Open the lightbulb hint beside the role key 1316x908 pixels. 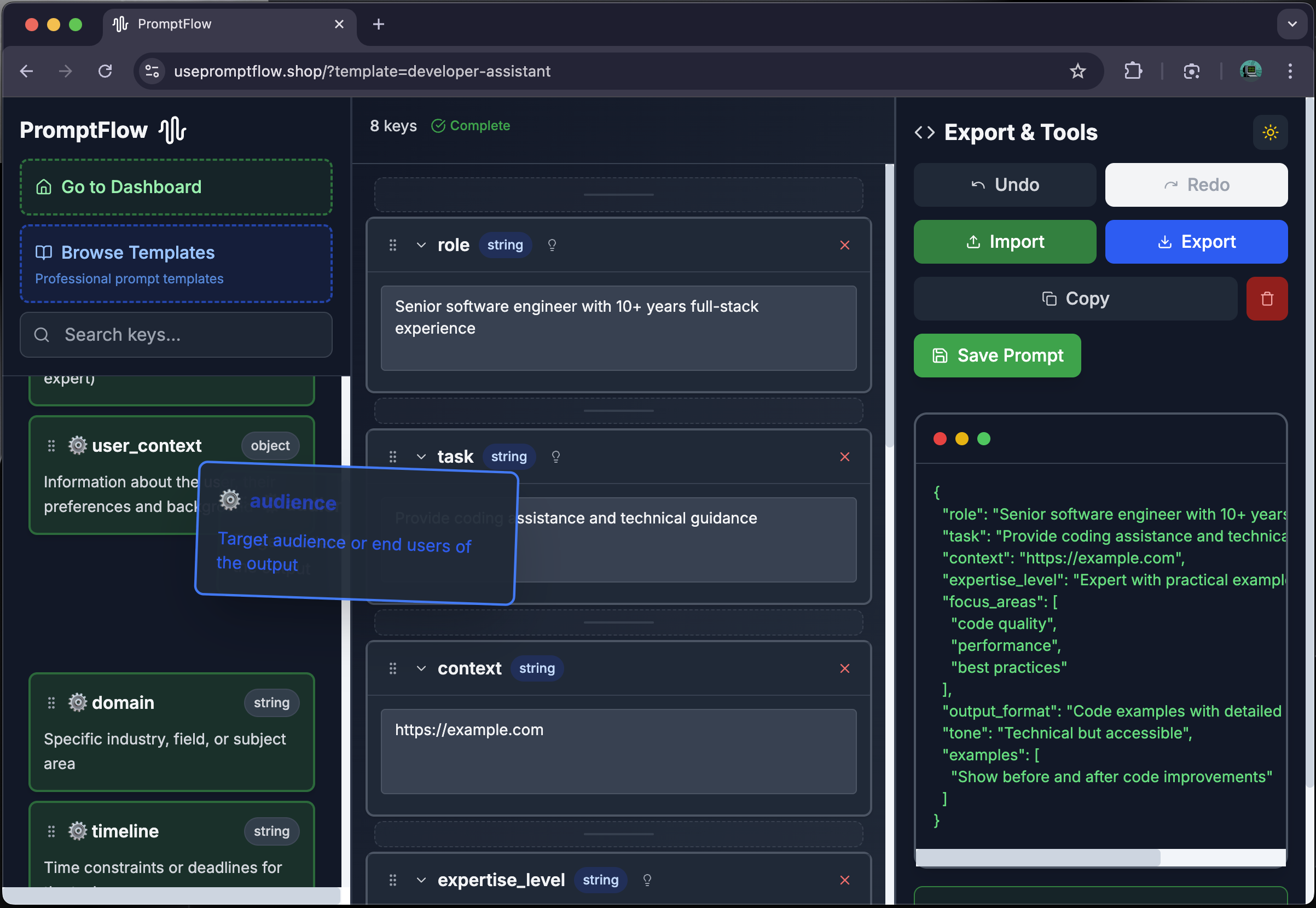[x=552, y=245]
